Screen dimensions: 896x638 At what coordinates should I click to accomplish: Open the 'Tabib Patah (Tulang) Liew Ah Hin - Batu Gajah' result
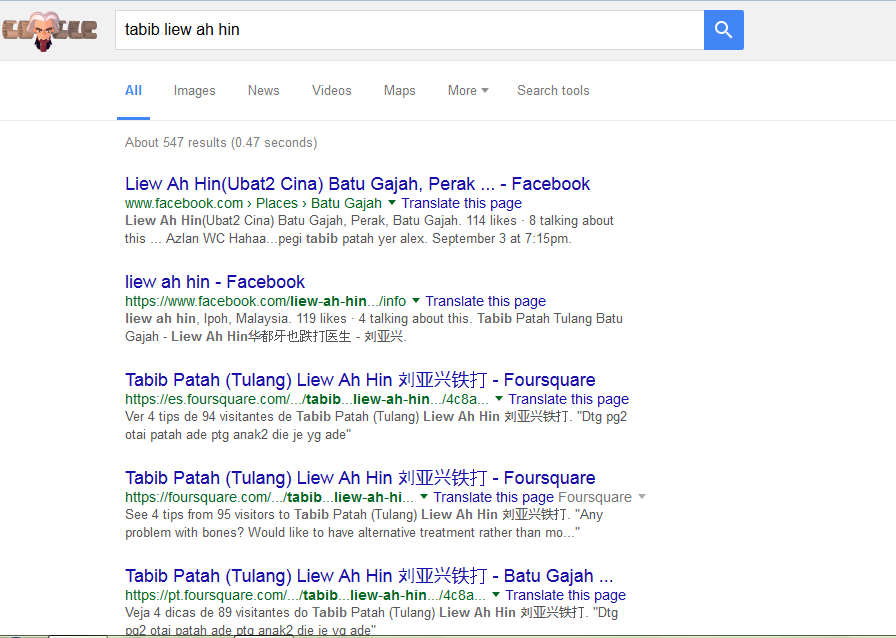tap(369, 576)
